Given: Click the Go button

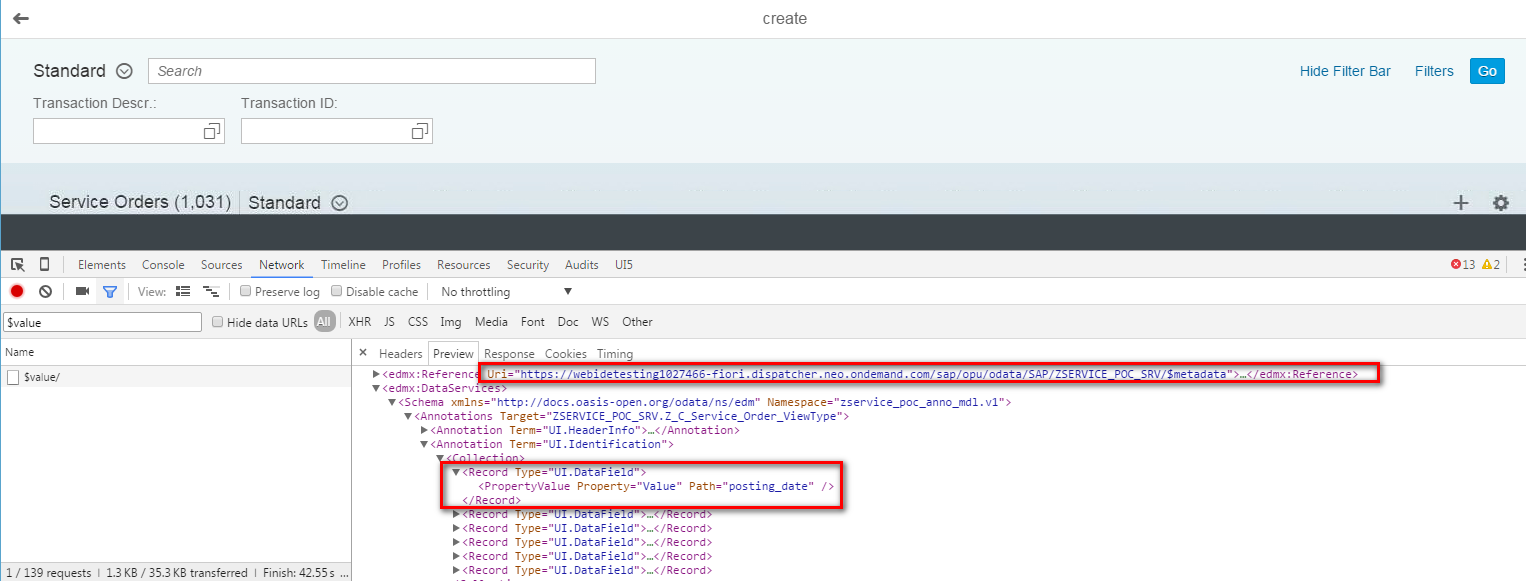Looking at the screenshot, I should (x=1487, y=71).
